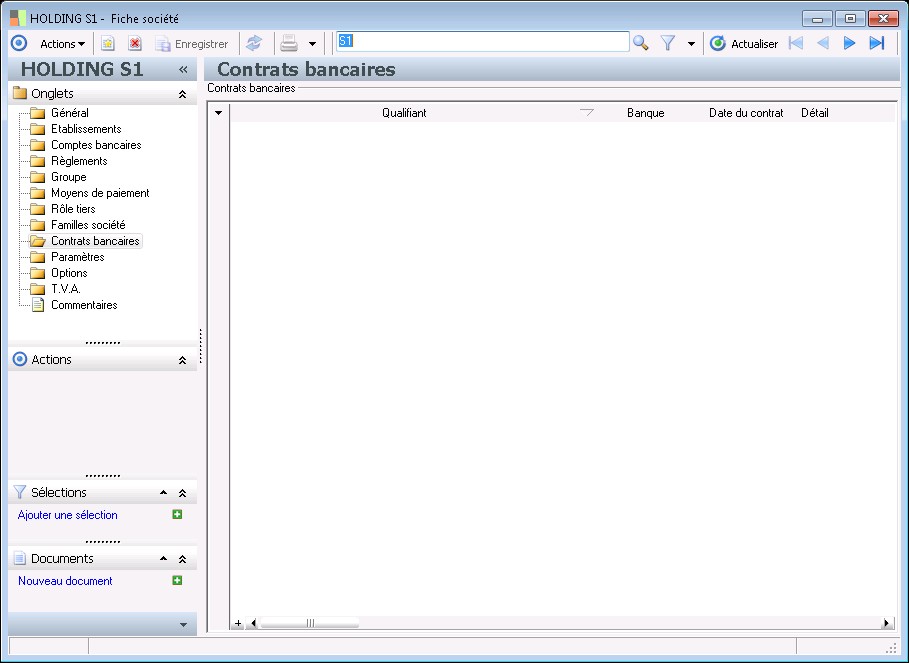The image size is (909, 663).
Task: Click the print icon in toolbar
Action: (x=289, y=43)
